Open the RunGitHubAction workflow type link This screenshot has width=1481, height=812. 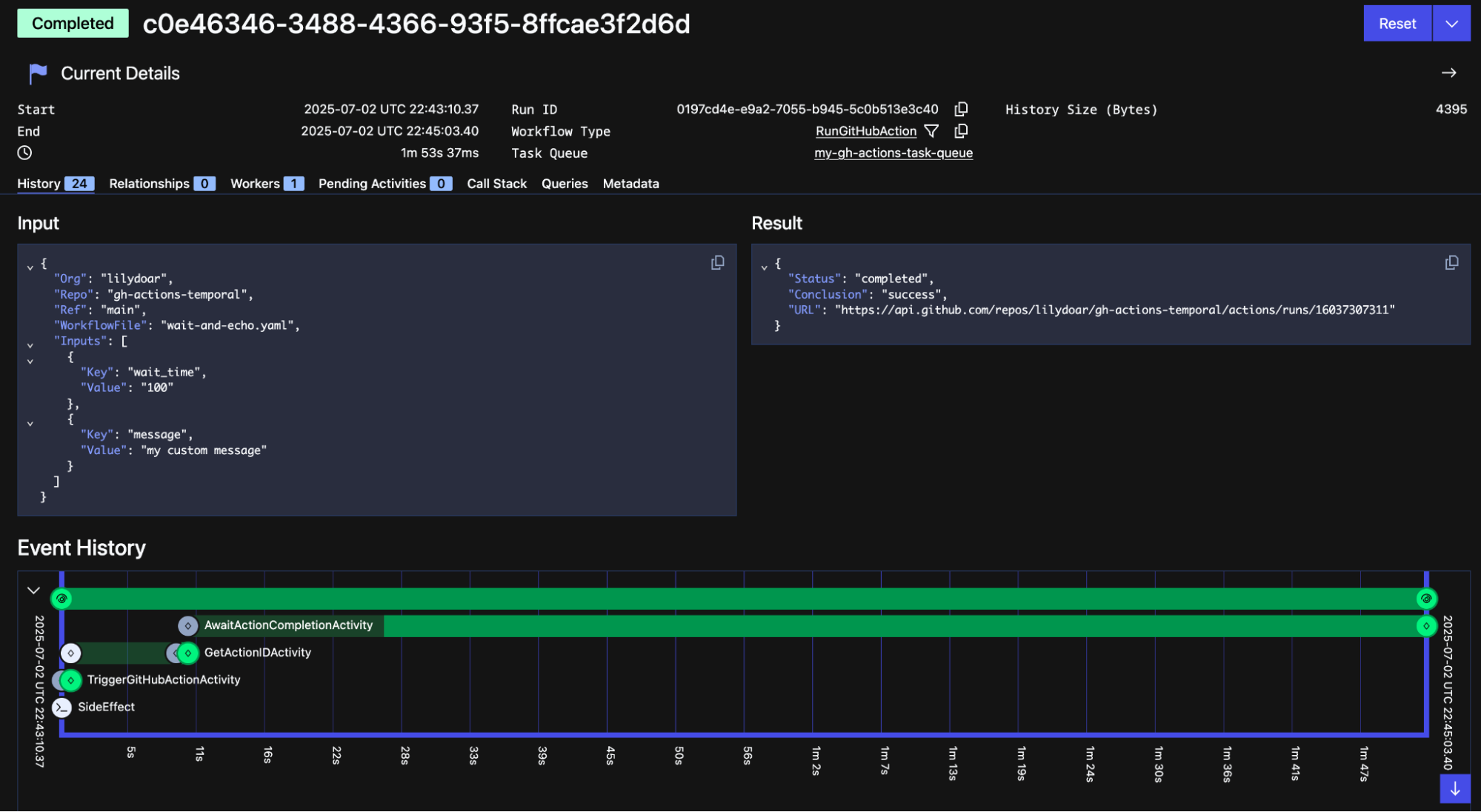(x=866, y=131)
